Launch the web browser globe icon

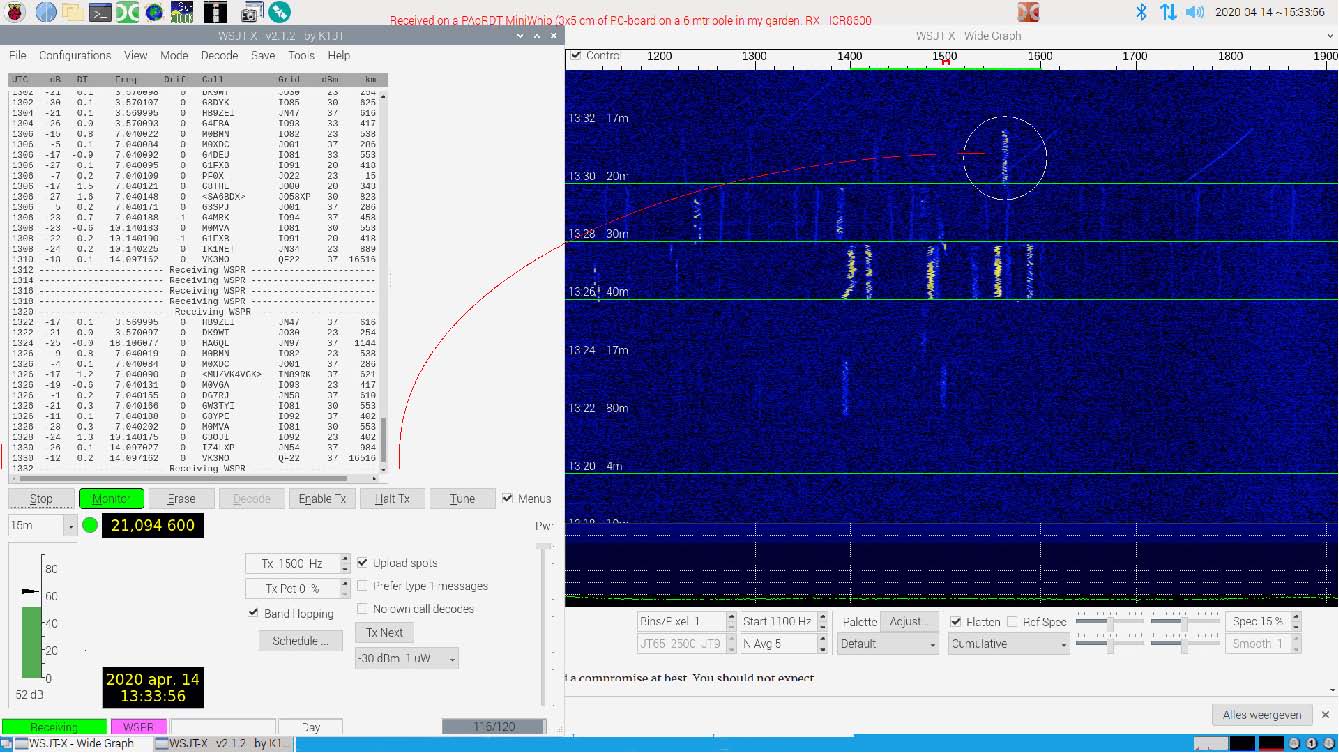point(46,12)
